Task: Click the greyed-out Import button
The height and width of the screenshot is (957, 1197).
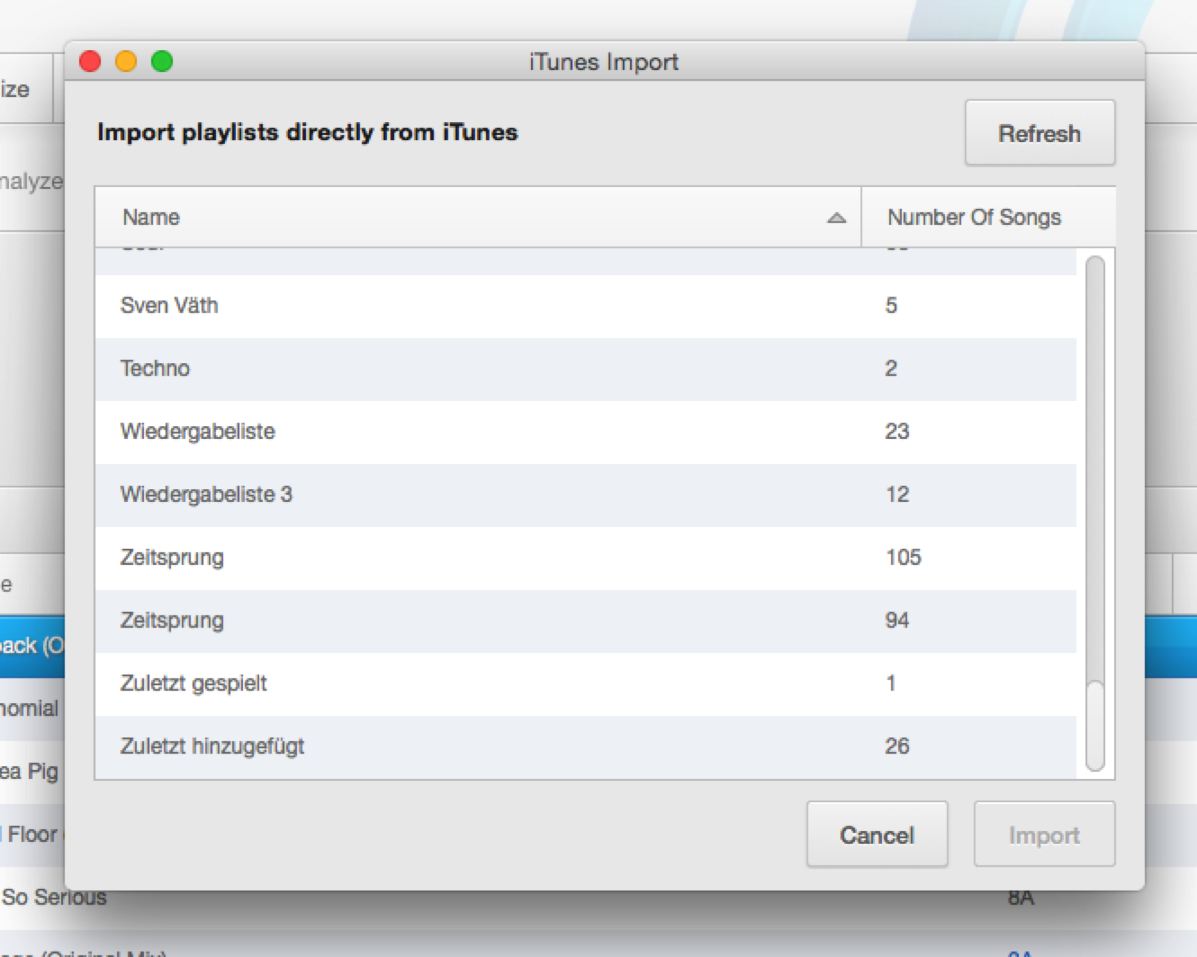Action: click(1044, 835)
